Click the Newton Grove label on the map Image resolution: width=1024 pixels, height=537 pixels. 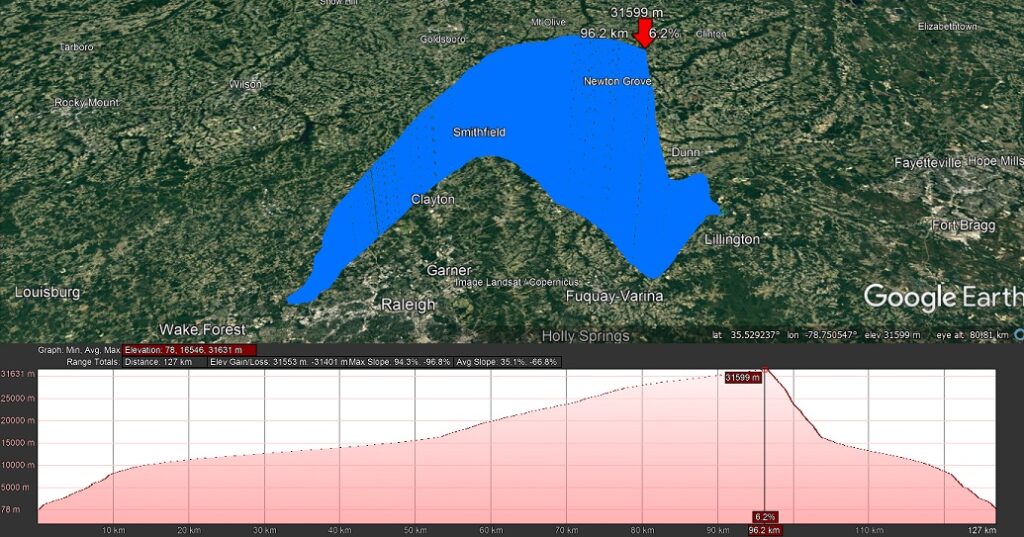[616, 80]
